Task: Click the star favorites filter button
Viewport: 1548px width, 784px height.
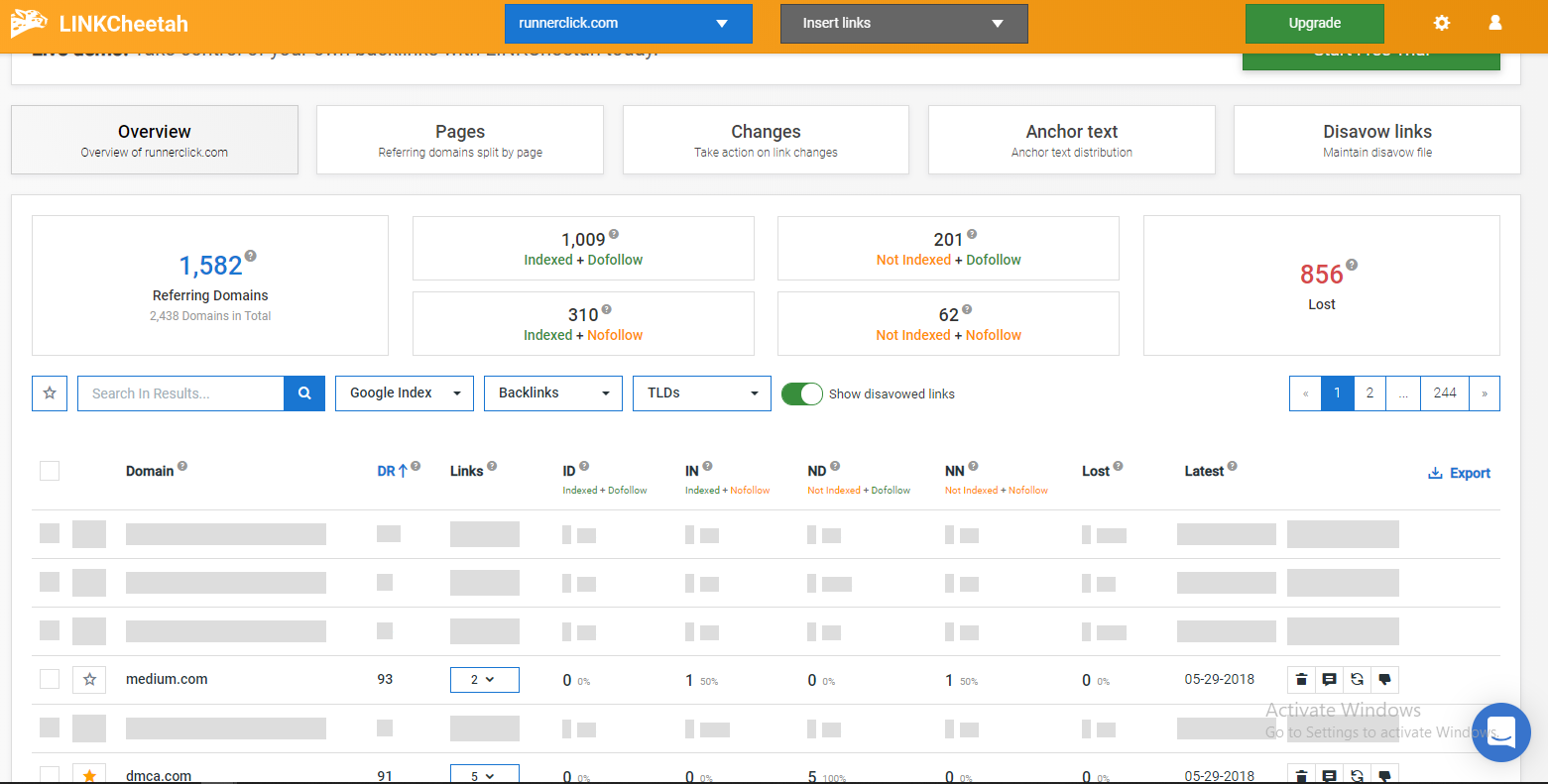Action: 50,393
